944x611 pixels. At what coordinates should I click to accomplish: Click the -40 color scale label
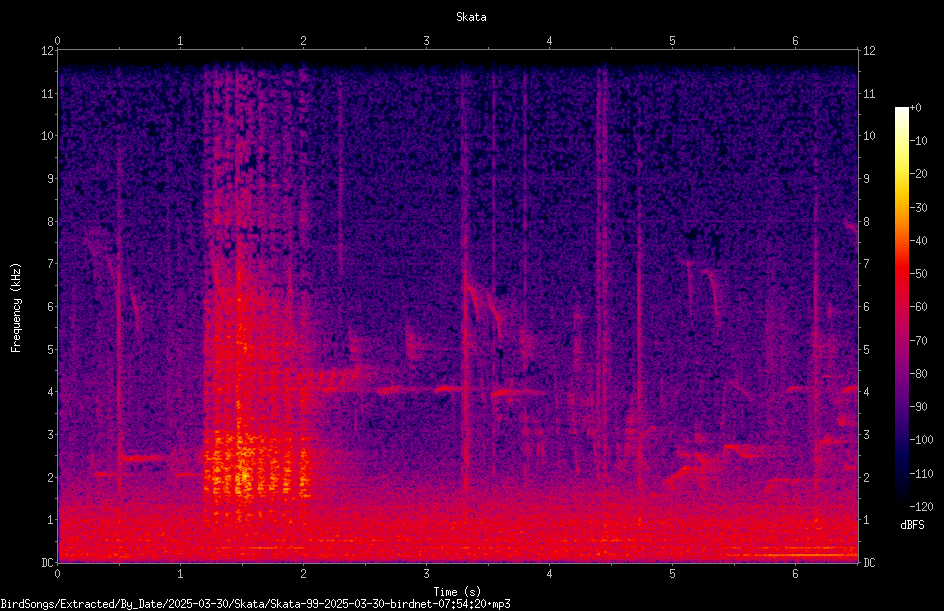[x=919, y=241]
